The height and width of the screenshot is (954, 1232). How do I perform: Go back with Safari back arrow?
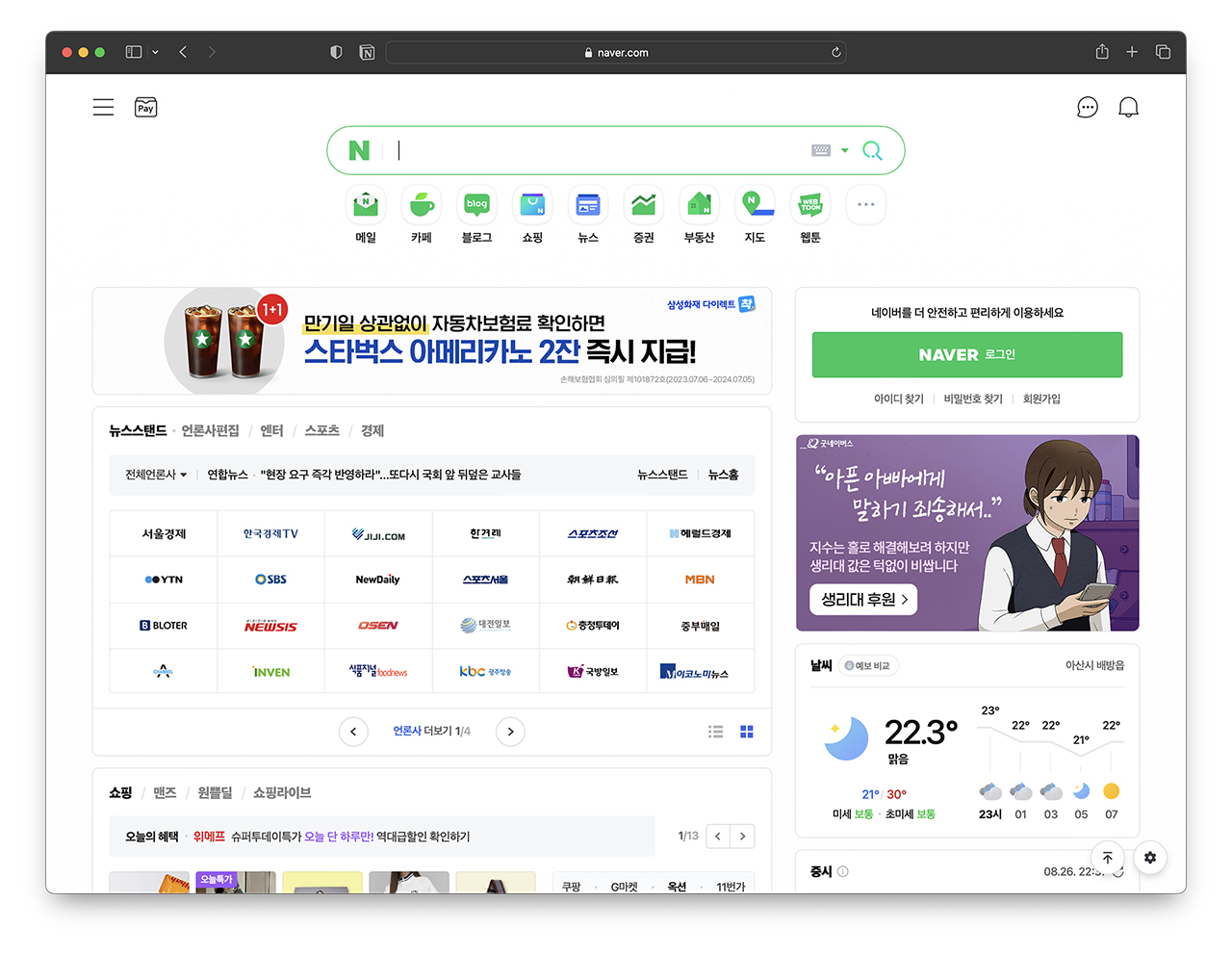(183, 52)
